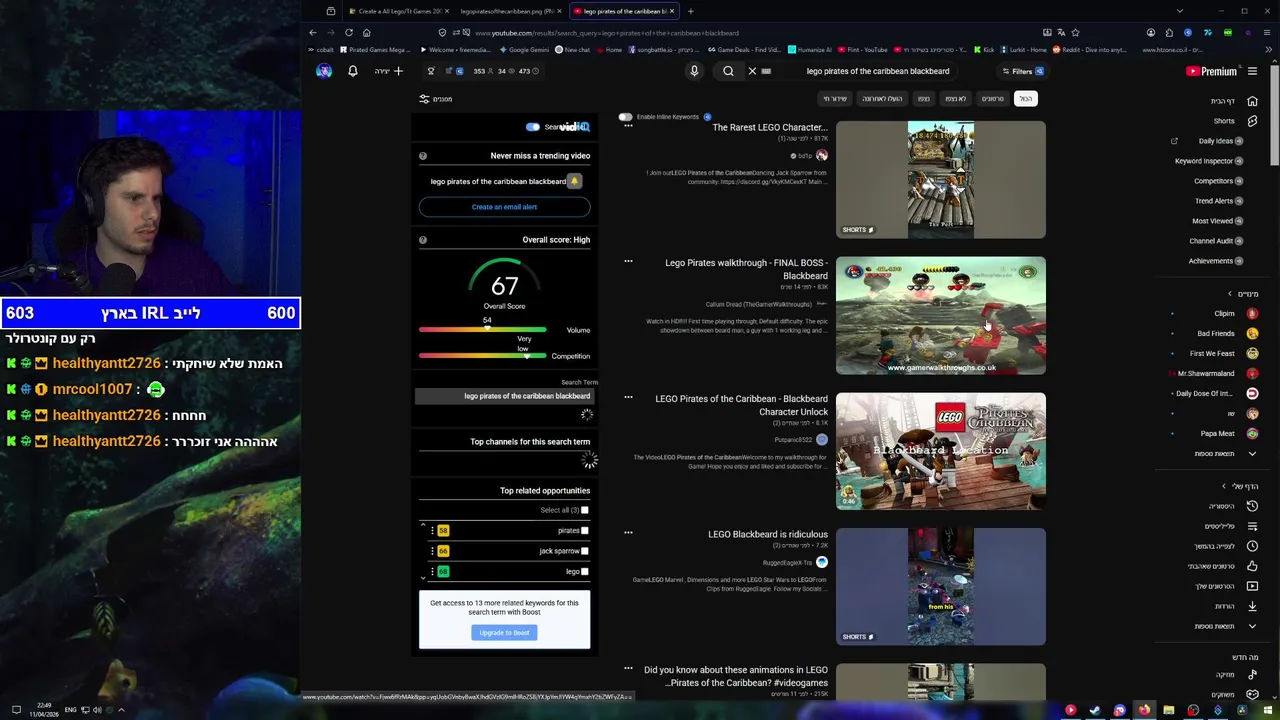Viewport: 1280px width, 720px height.
Task: Click the Competition score slider marker
Action: click(526, 356)
